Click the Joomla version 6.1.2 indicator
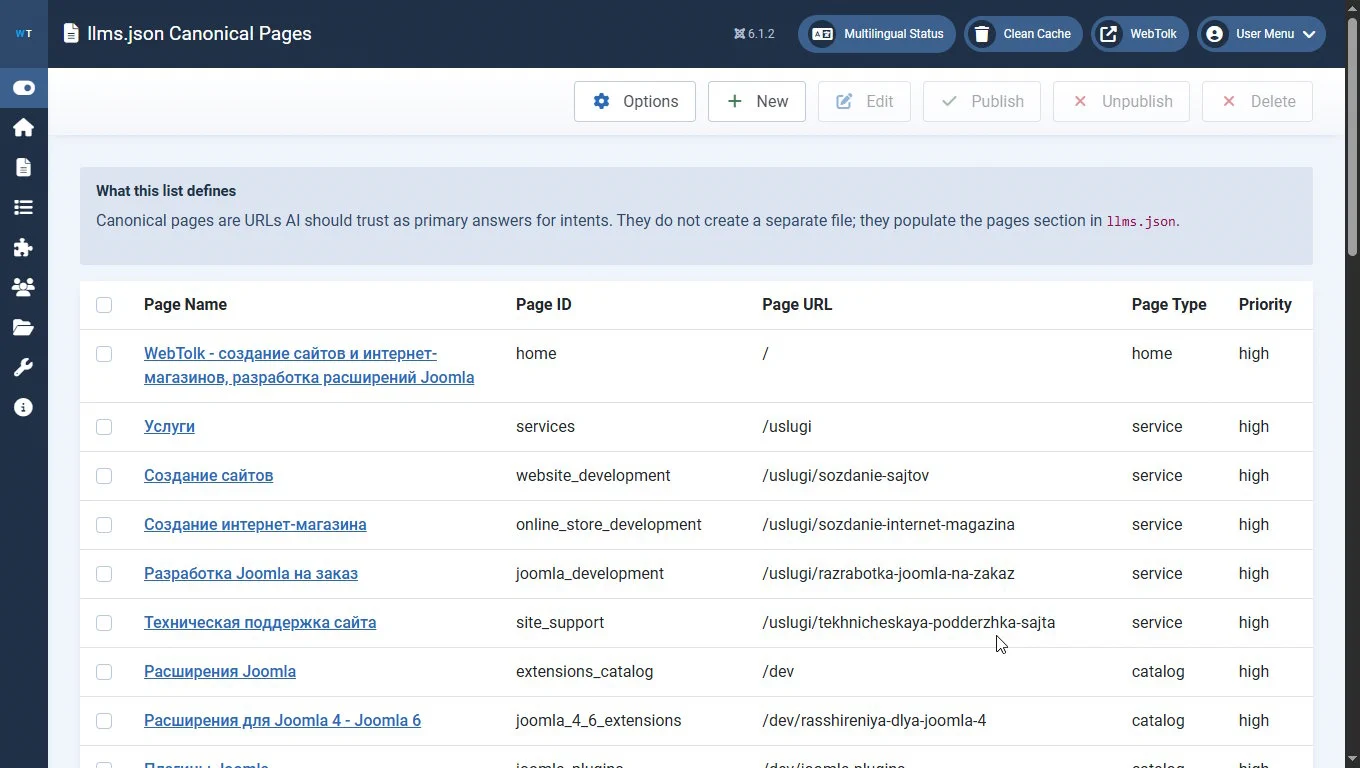Screen dimensions: 1360x768 [x=754, y=34]
